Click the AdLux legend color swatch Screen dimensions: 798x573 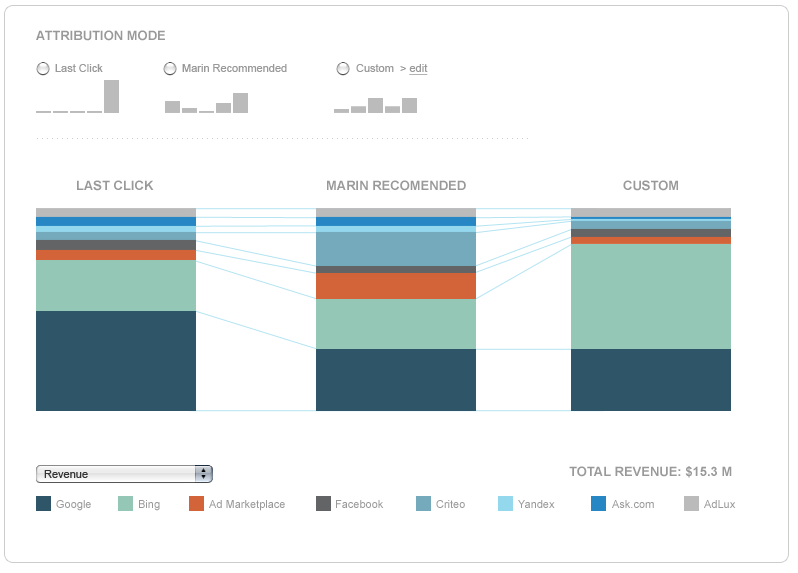691,504
